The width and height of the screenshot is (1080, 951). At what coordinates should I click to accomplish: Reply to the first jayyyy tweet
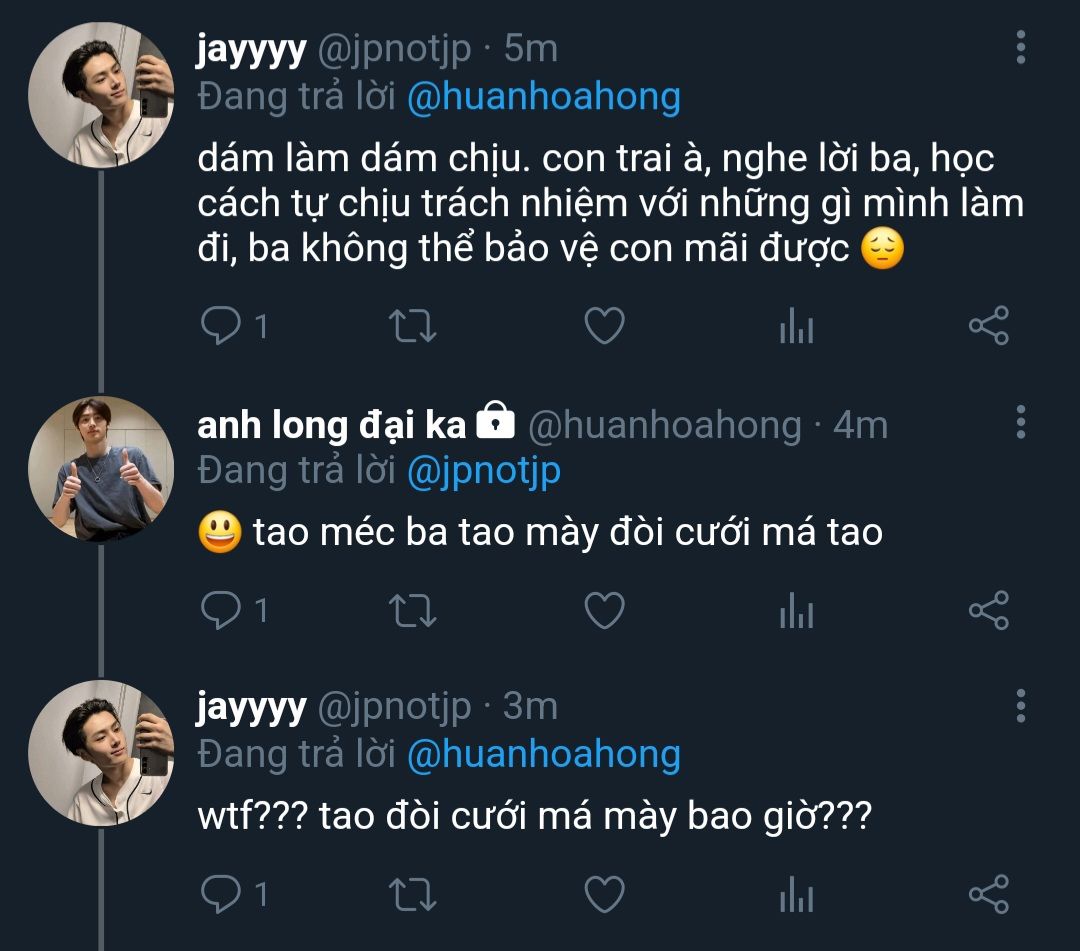pos(219,326)
